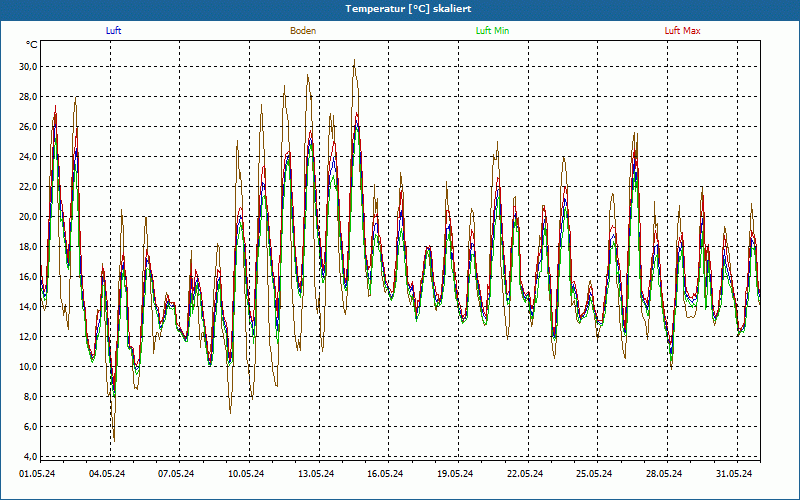Image resolution: width=800 pixels, height=500 pixels.
Task: Click the date label 19.05.24
Action: tap(455, 474)
